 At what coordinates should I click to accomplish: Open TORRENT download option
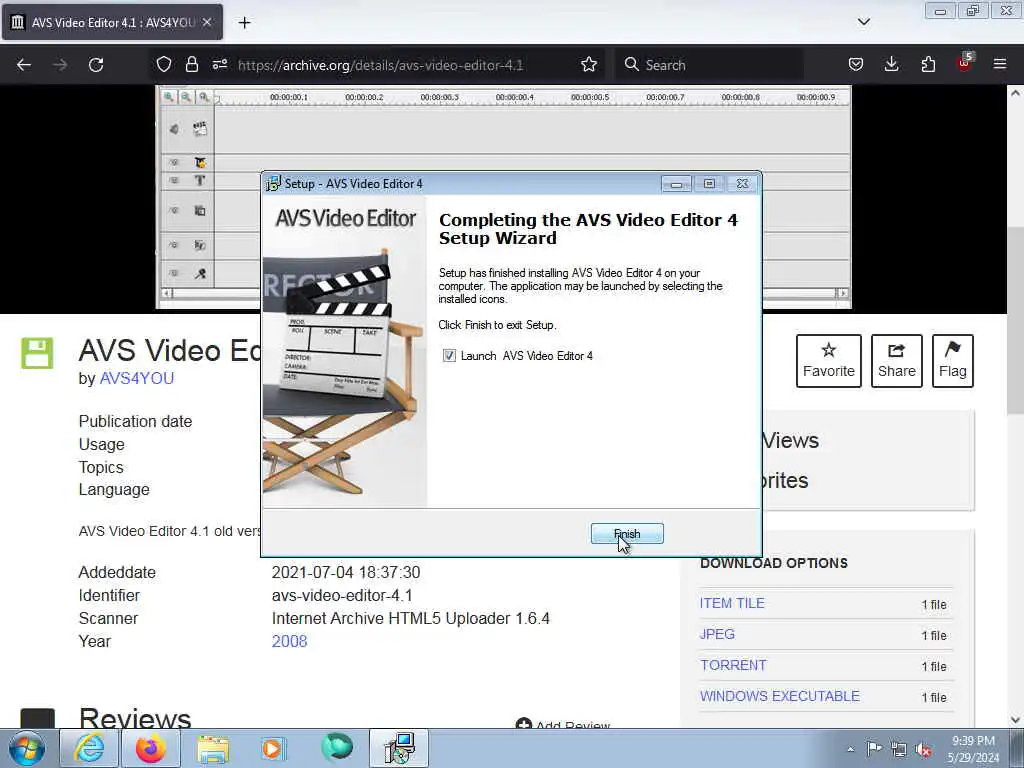click(733, 665)
